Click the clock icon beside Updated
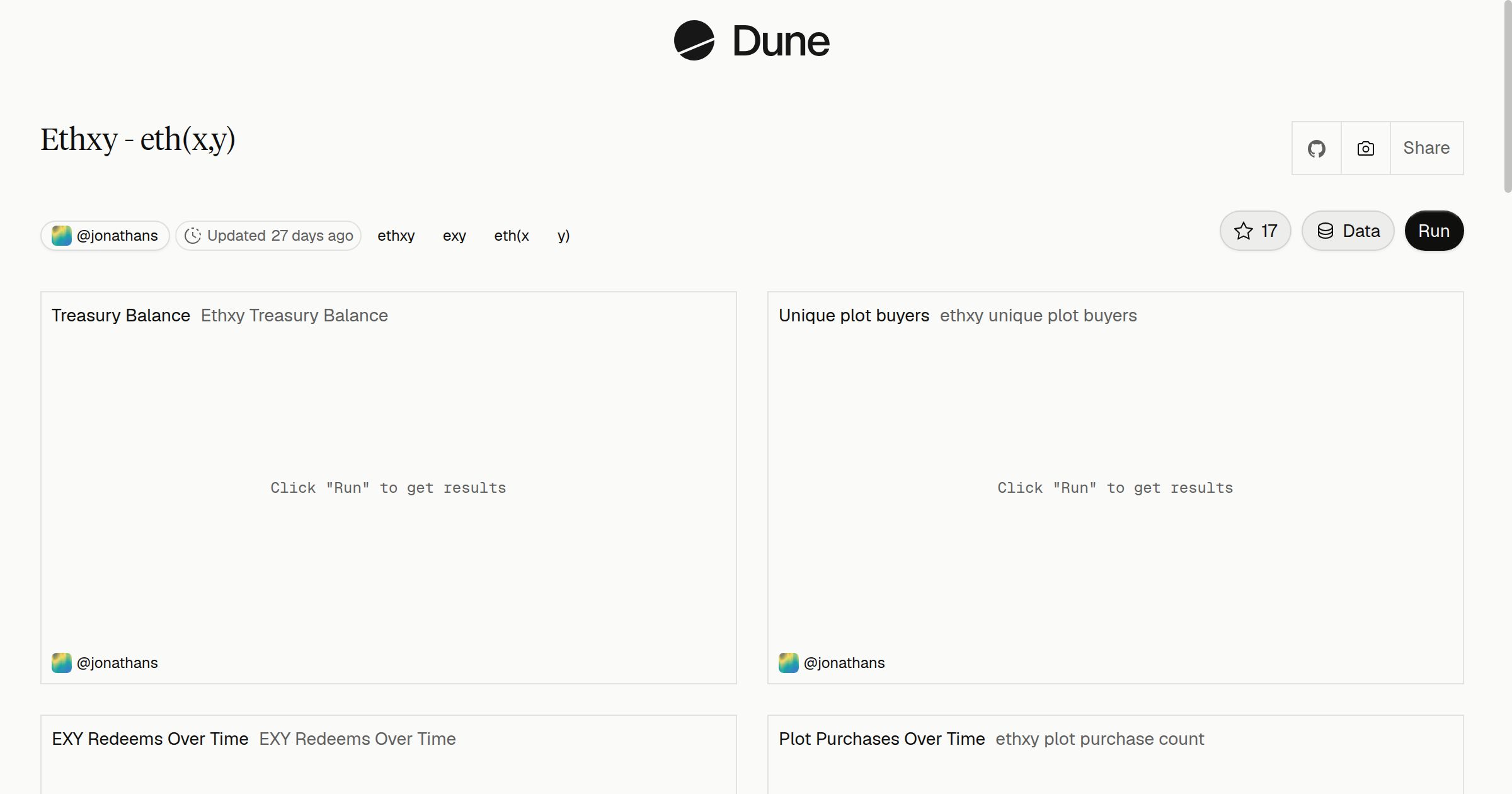1512x794 pixels. click(x=193, y=236)
